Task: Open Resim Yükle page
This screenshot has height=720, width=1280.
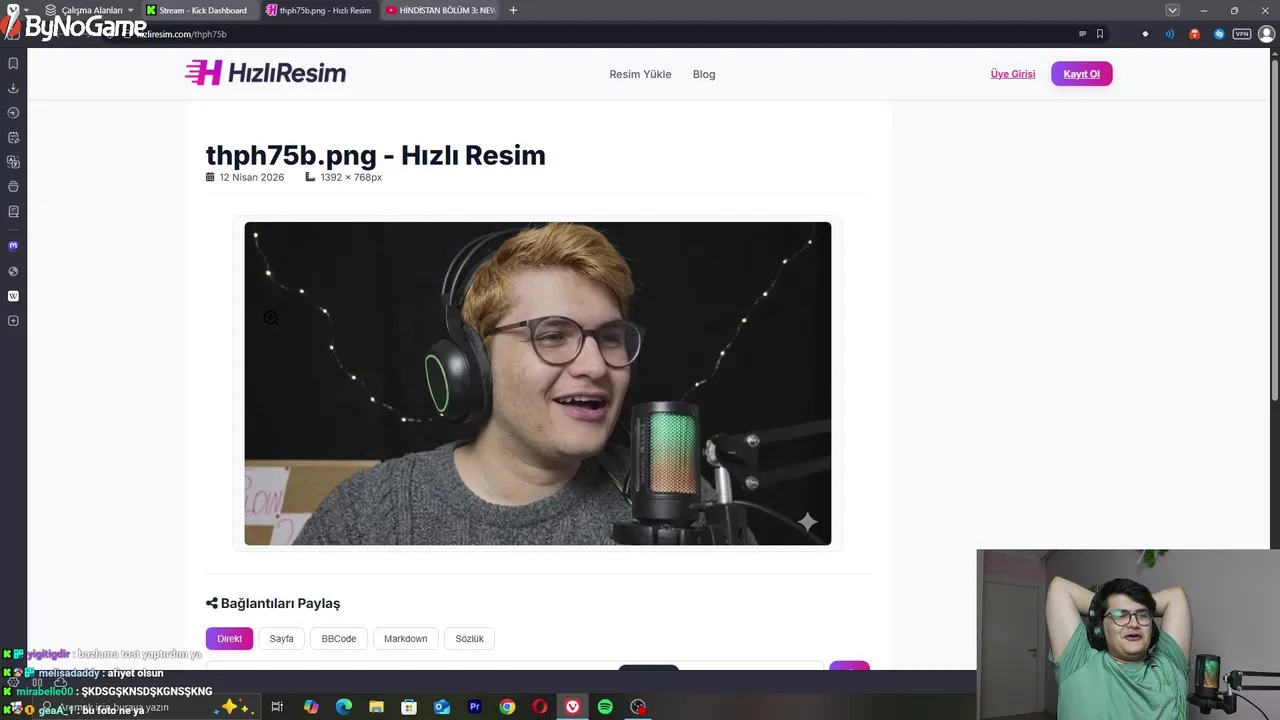Action: pyautogui.click(x=640, y=74)
